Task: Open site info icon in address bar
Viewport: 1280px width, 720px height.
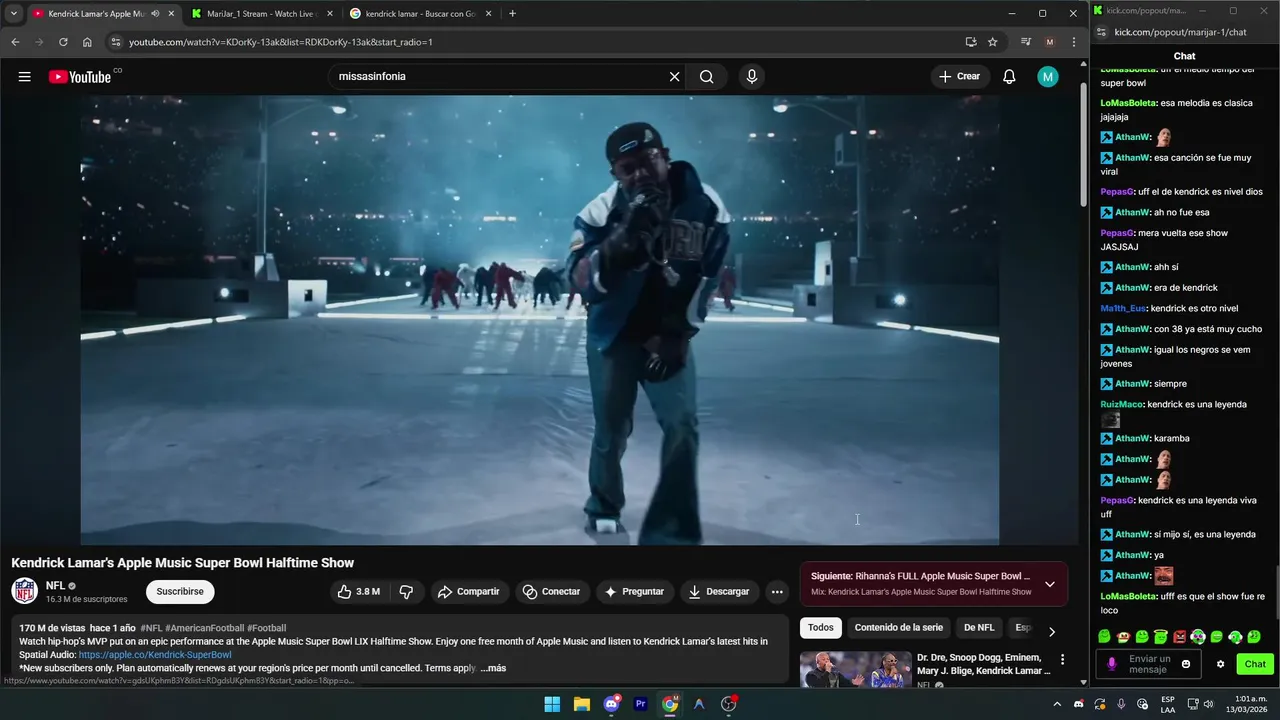Action: coord(116,42)
